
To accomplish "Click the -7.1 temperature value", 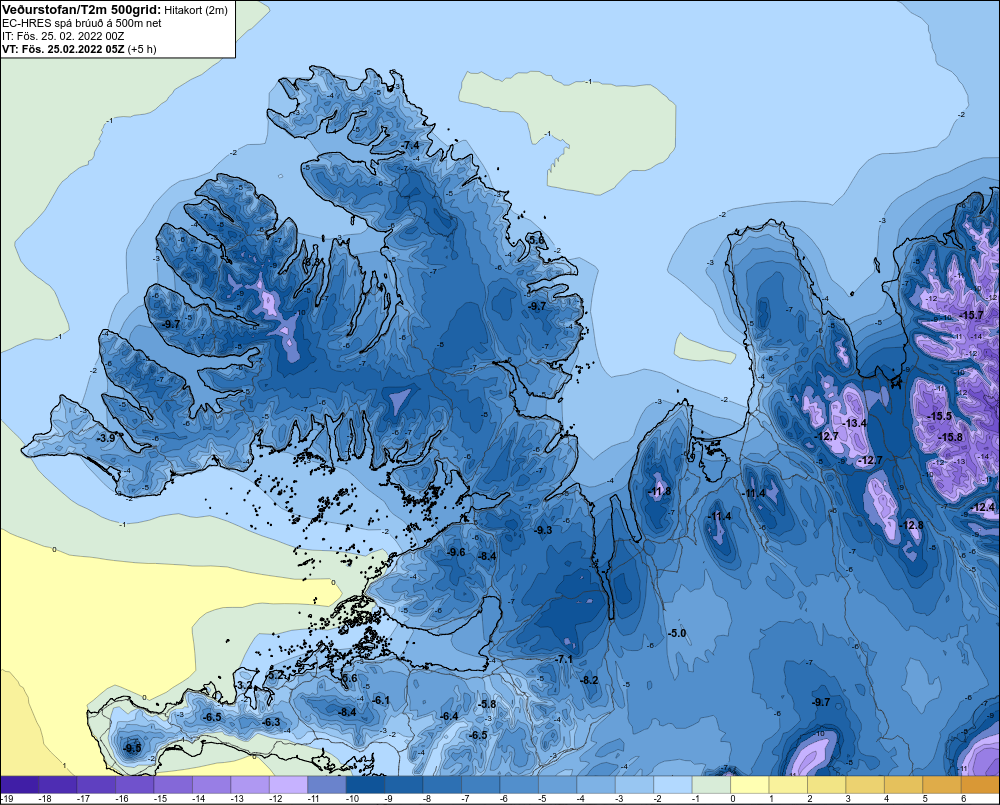I will pos(564,659).
